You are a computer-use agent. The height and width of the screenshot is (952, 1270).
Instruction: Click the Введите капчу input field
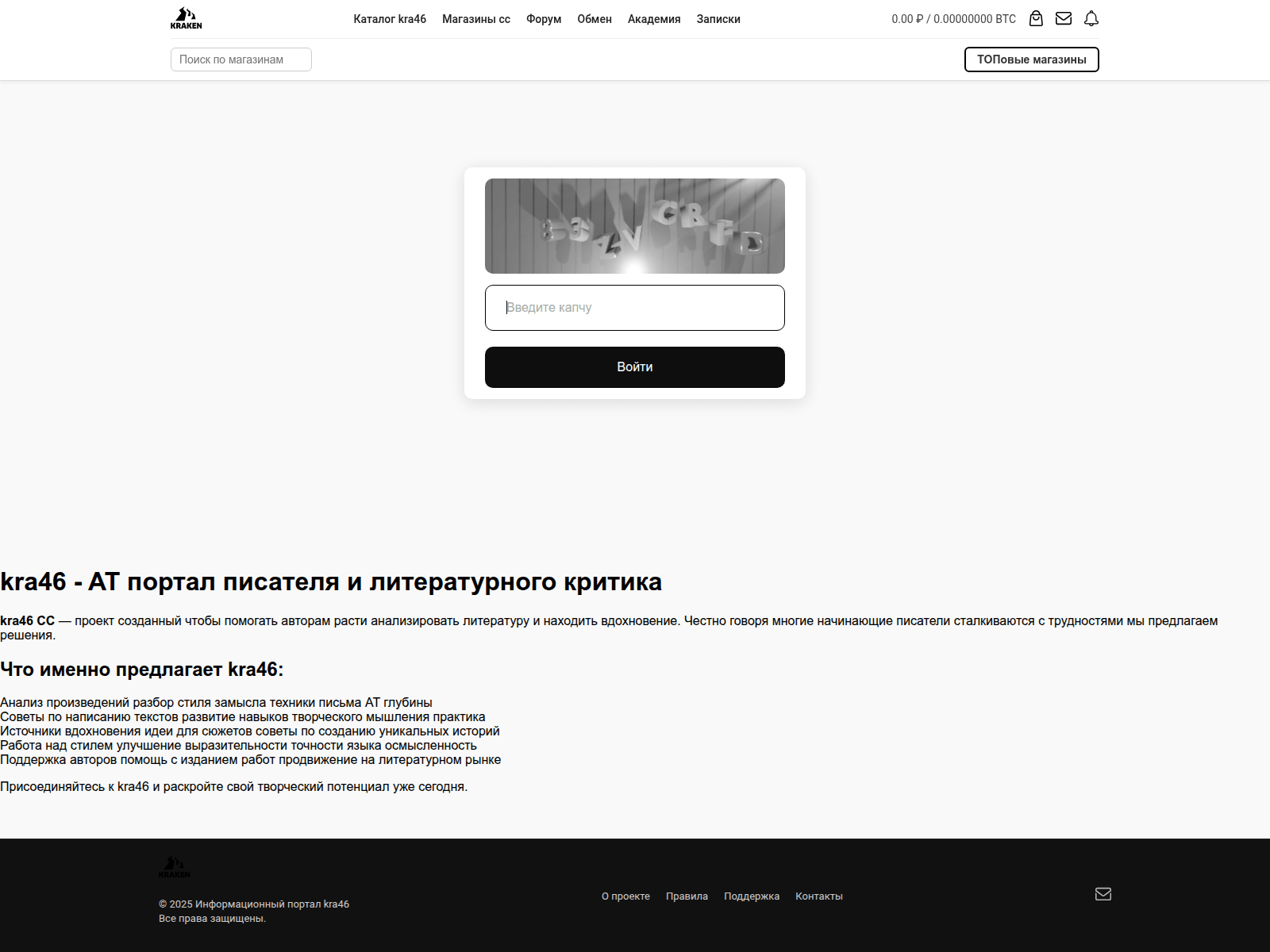pos(635,308)
